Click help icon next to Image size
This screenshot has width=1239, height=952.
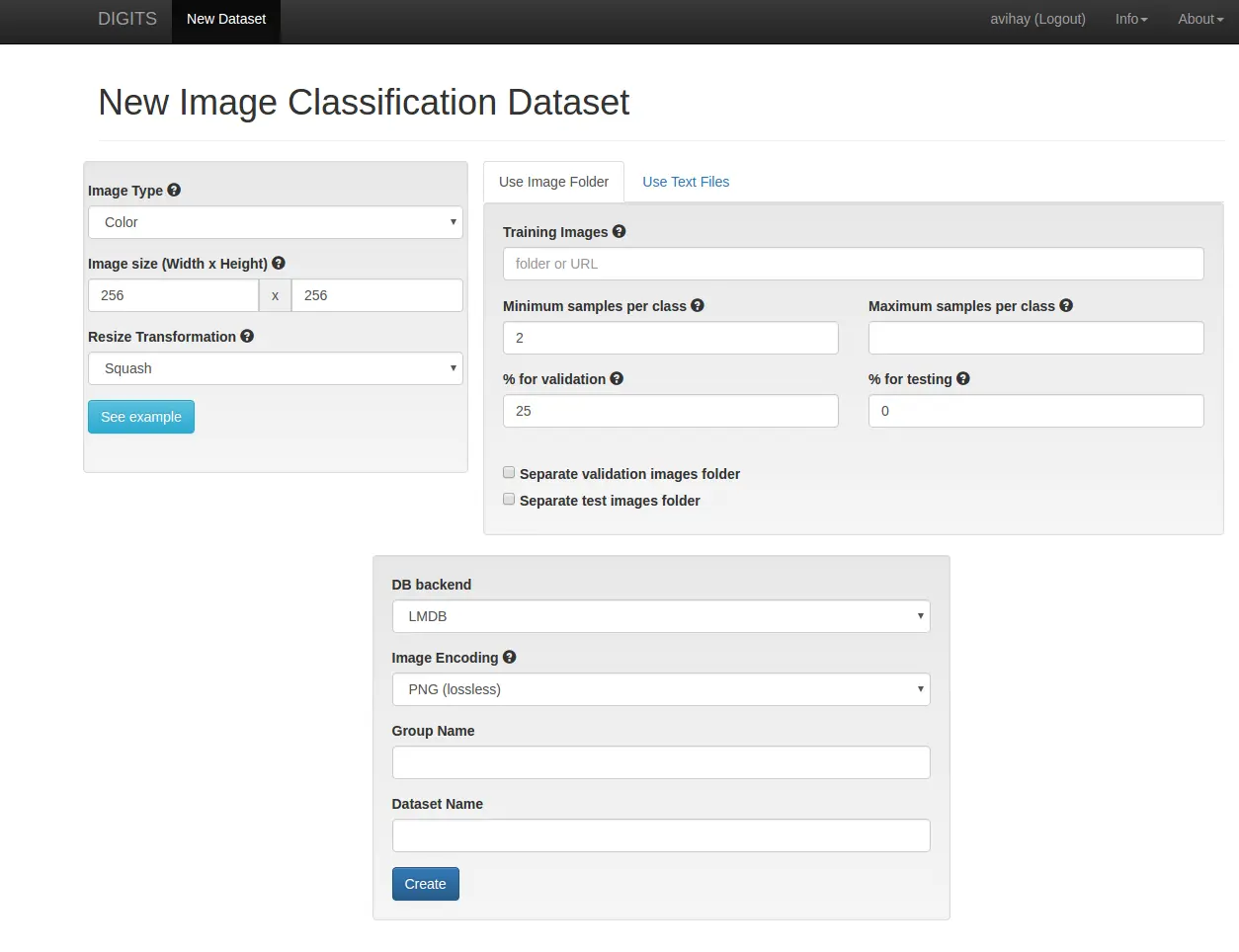pyautogui.click(x=279, y=264)
